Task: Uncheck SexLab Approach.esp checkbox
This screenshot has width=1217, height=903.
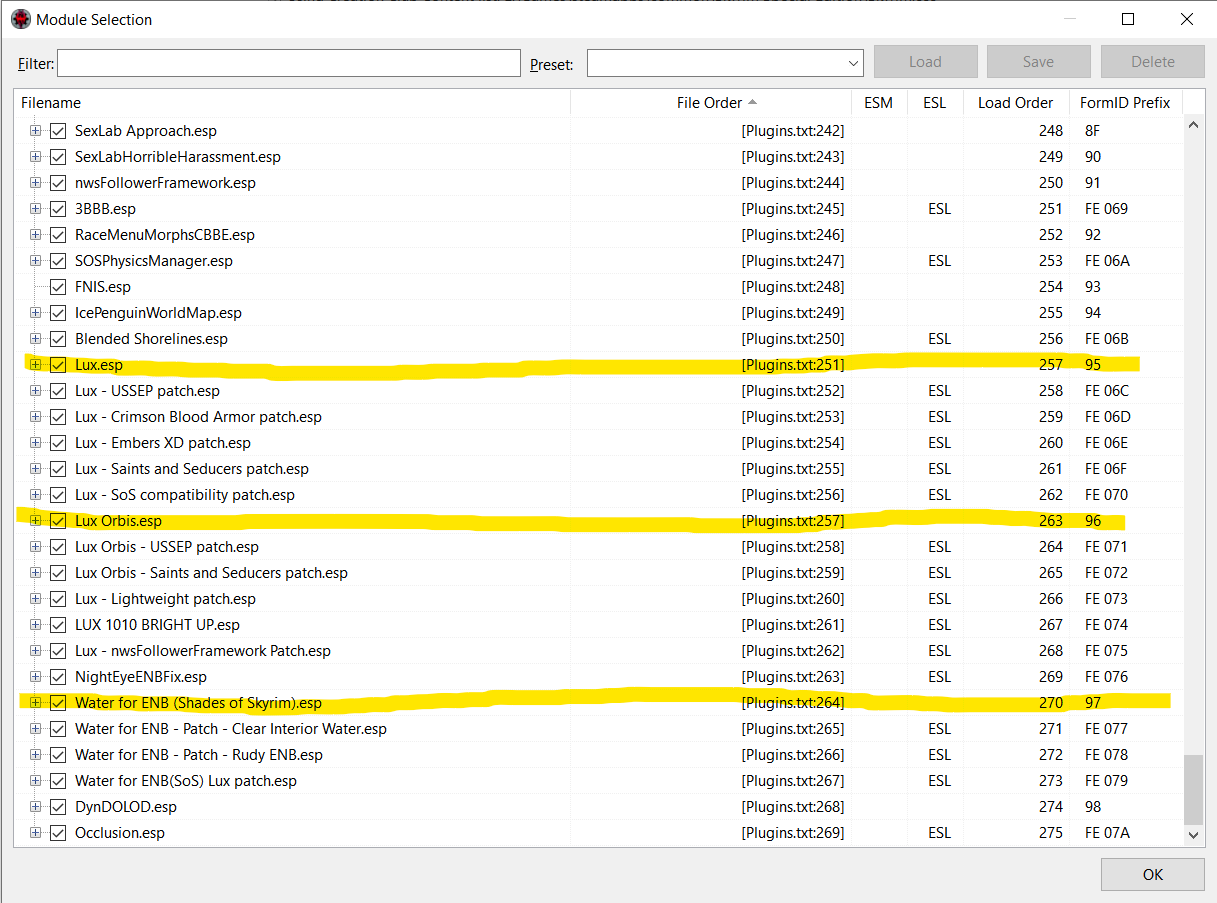Action: 58,131
